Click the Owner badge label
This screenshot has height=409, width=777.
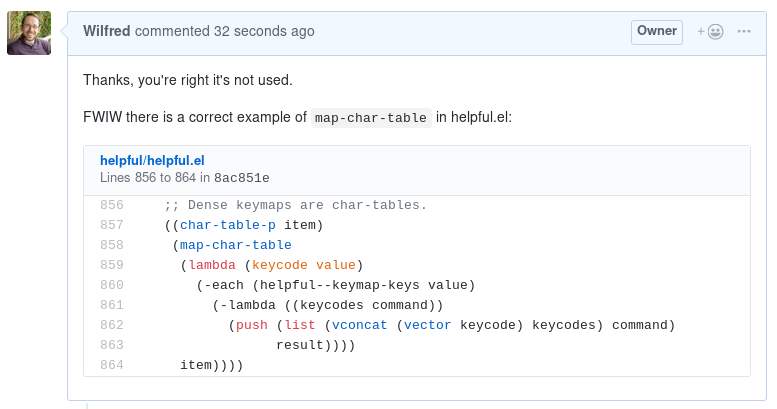tap(656, 31)
